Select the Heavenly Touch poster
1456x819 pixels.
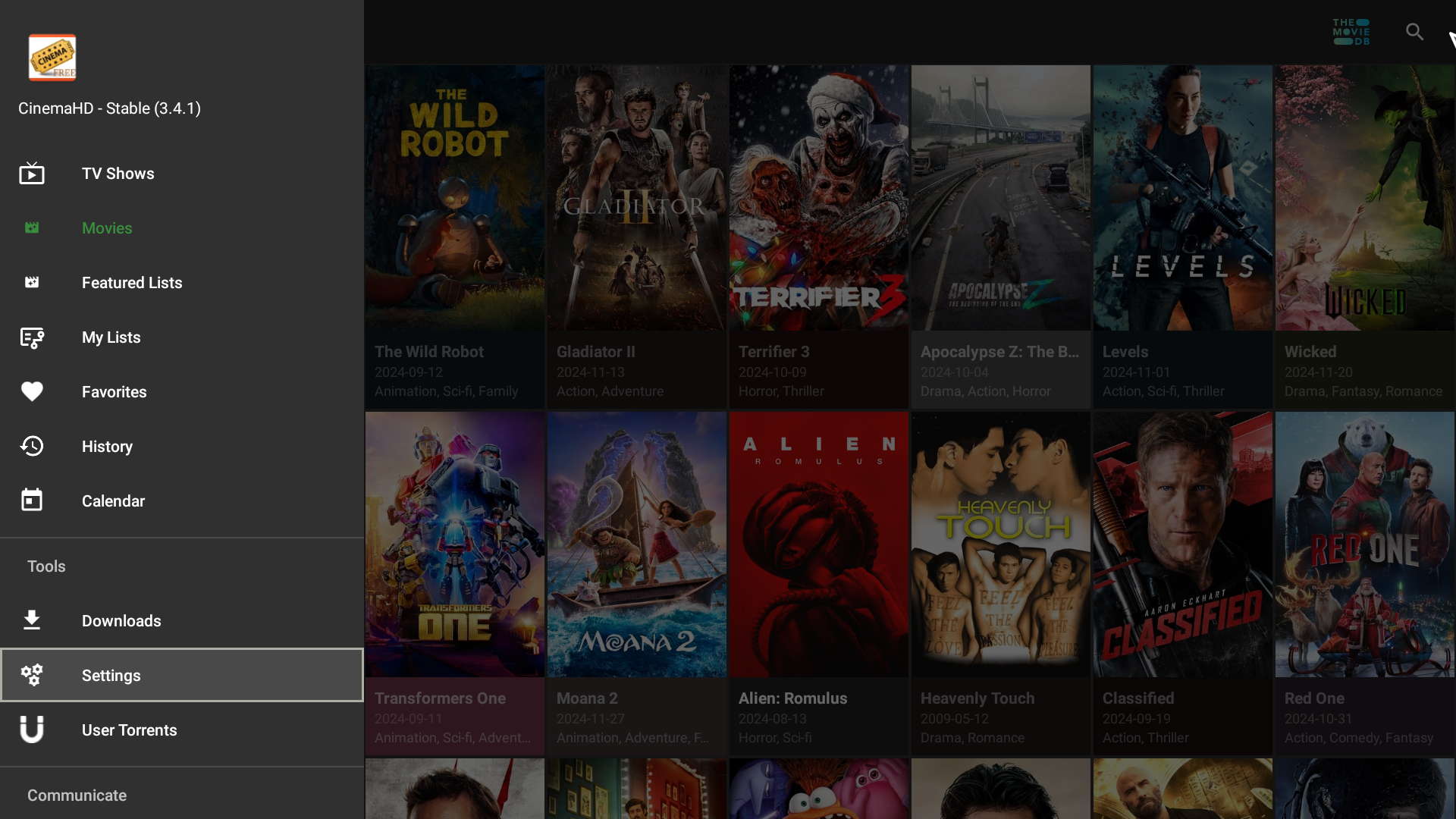tap(1001, 544)
